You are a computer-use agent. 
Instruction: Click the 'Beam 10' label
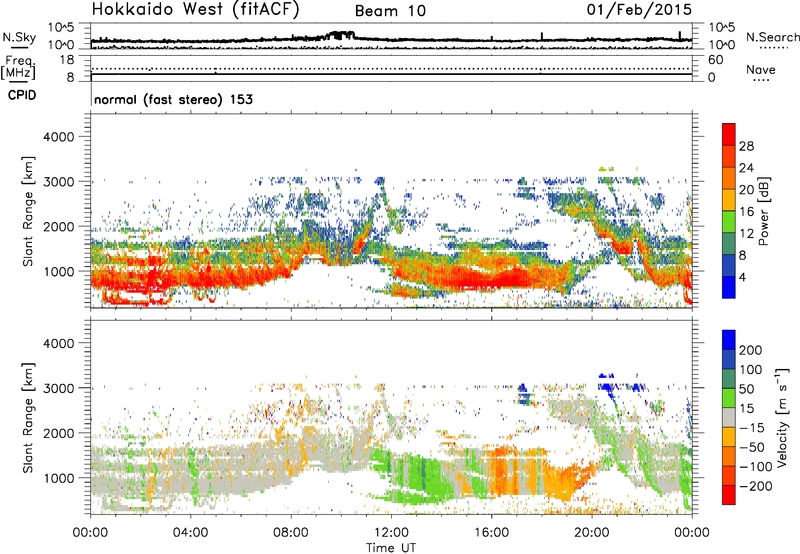point(390,11)
